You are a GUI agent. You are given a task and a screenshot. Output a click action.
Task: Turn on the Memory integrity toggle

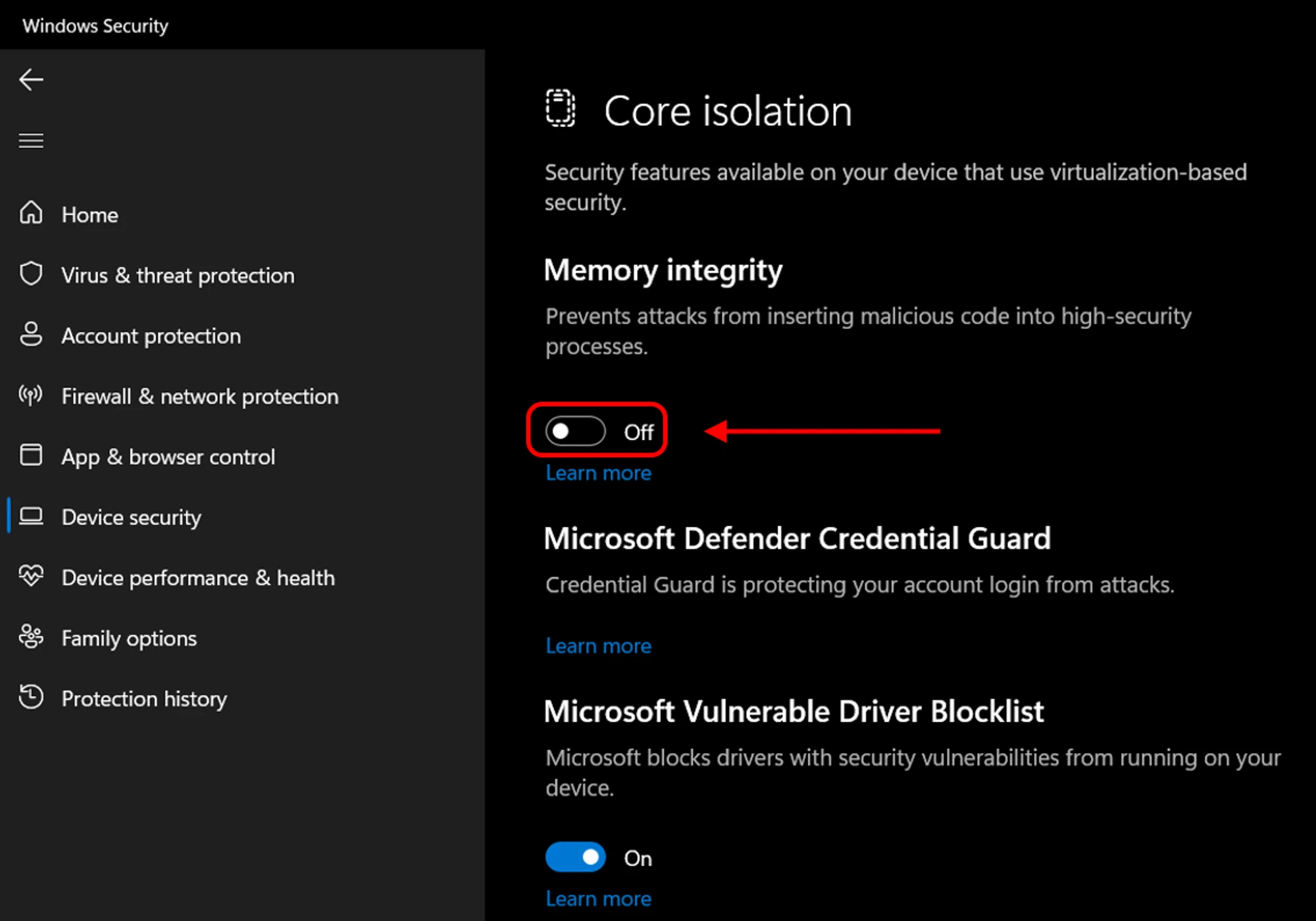click(575, 432)
